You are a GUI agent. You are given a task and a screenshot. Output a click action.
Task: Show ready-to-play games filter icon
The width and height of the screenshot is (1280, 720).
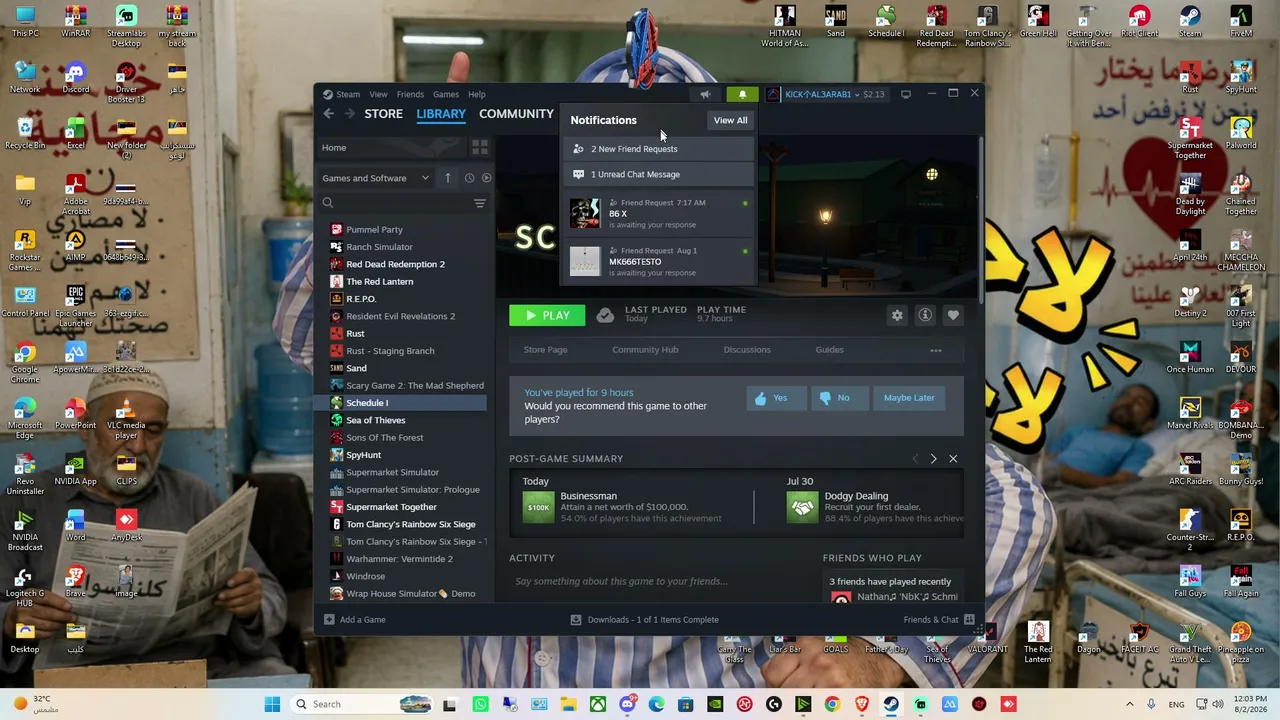[x=486, y=178]
